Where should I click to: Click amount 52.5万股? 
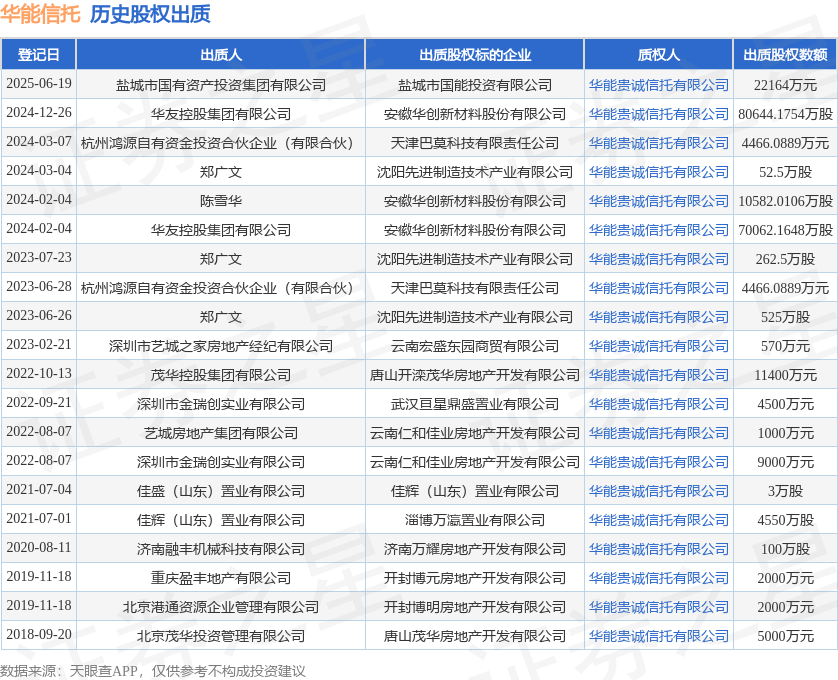tap(785, 172)
